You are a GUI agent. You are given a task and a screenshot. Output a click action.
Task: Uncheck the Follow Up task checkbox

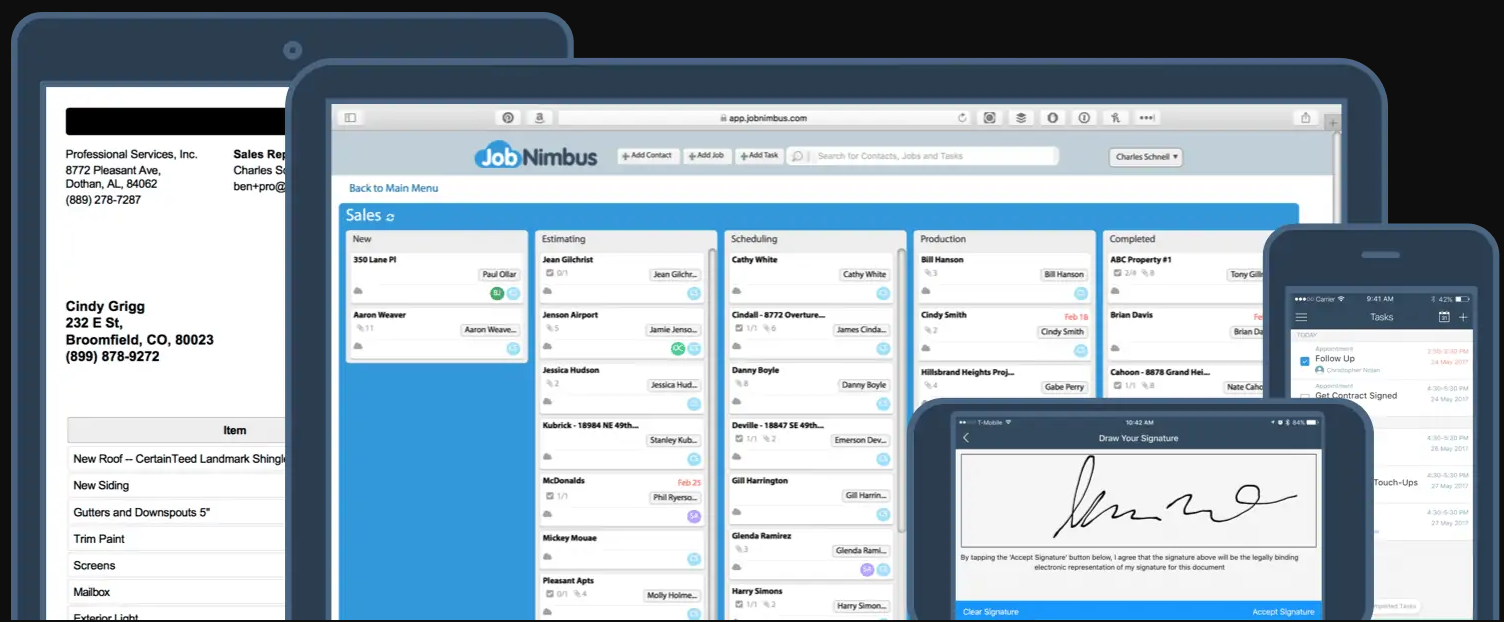point(1305,361)
